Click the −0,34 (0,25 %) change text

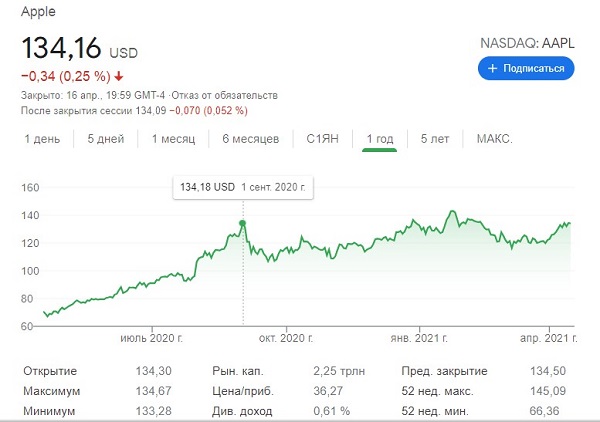pos(66,77)
